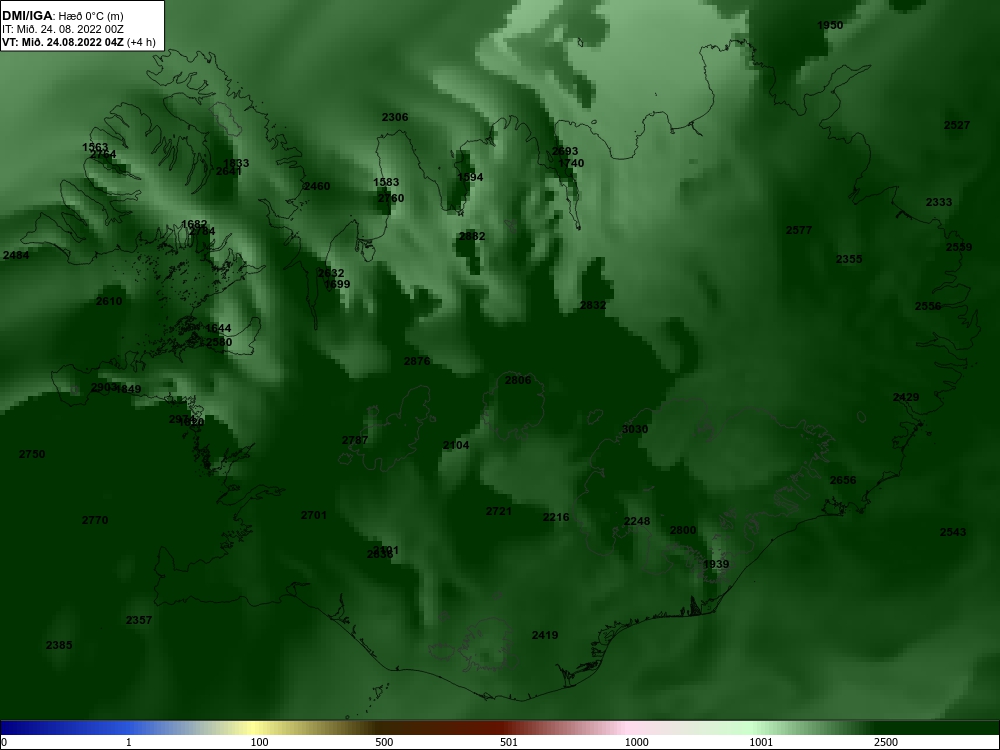Select the initial time line 'IT: Mið. 24. 08. 2022 00Z'

tap(62, 29)
